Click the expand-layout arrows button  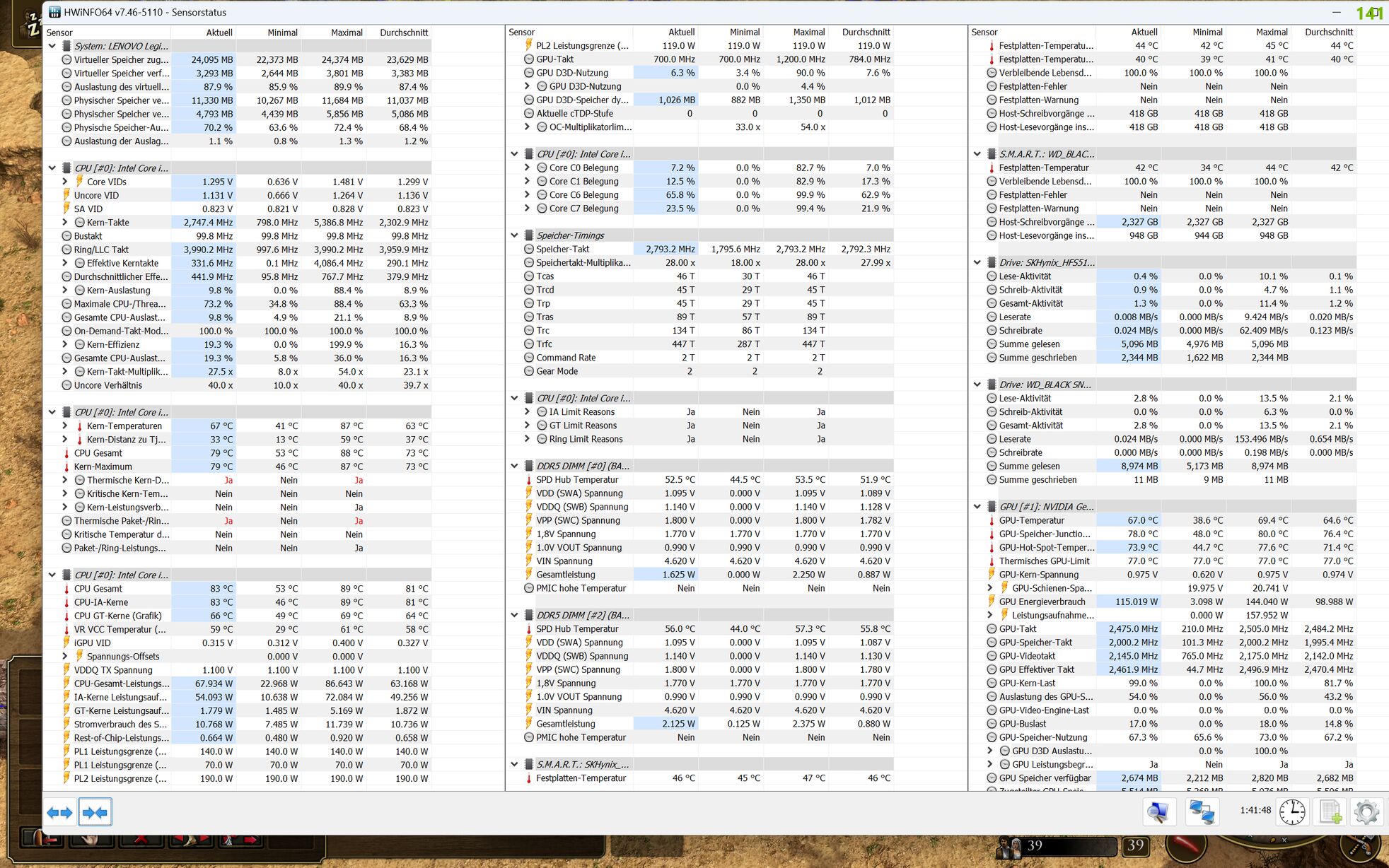[x=60, y=812]
